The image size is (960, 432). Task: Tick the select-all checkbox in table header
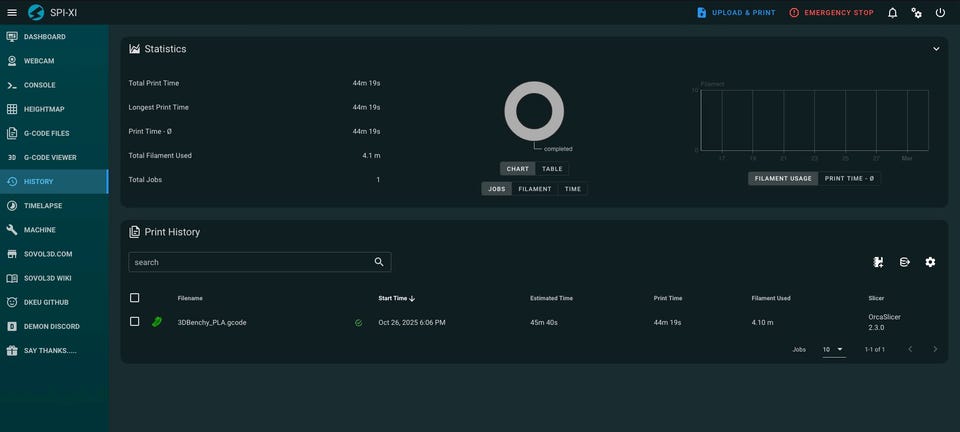point(135,298)
